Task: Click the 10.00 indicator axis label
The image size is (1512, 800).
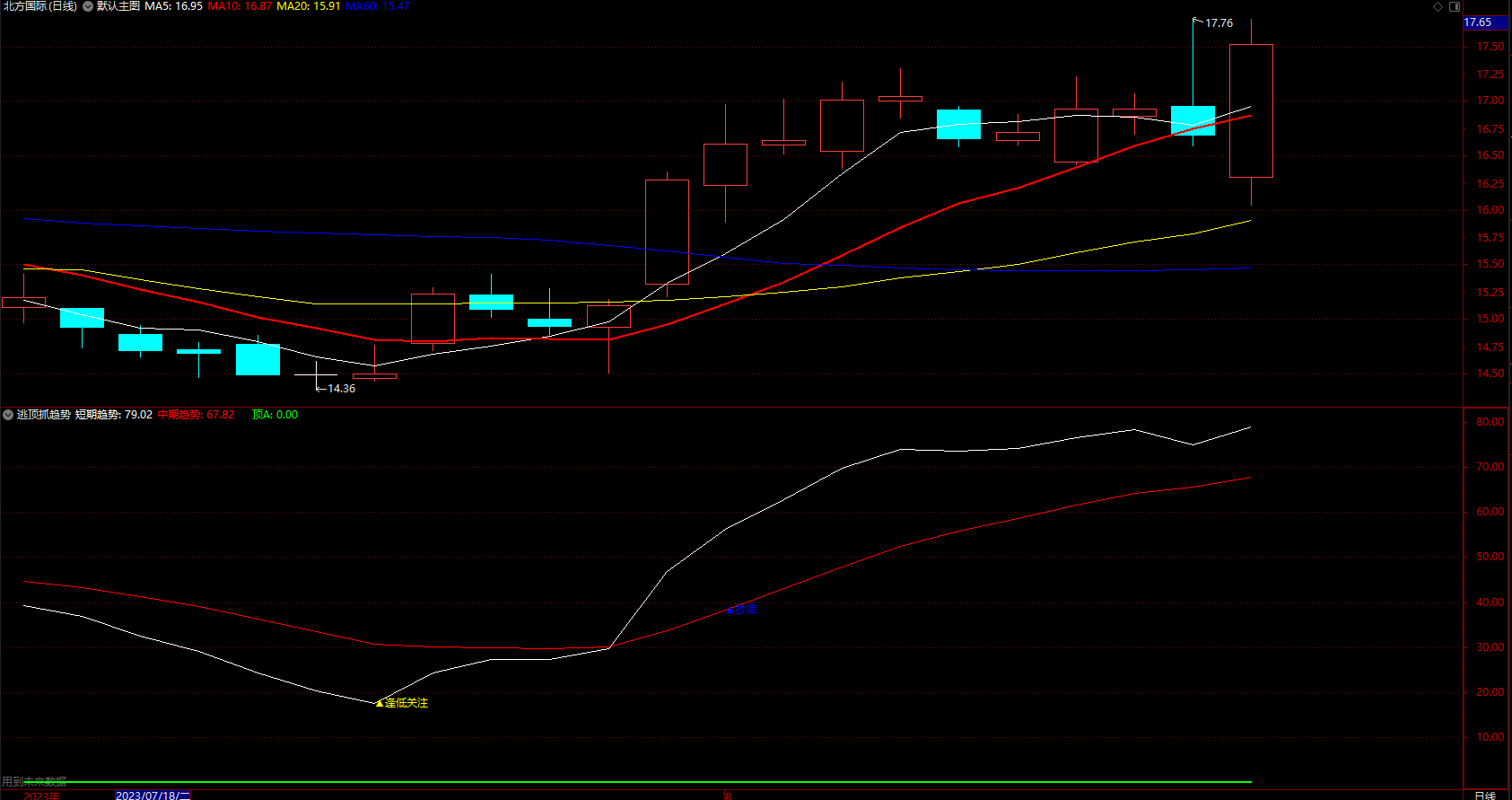Action: 1490,737
